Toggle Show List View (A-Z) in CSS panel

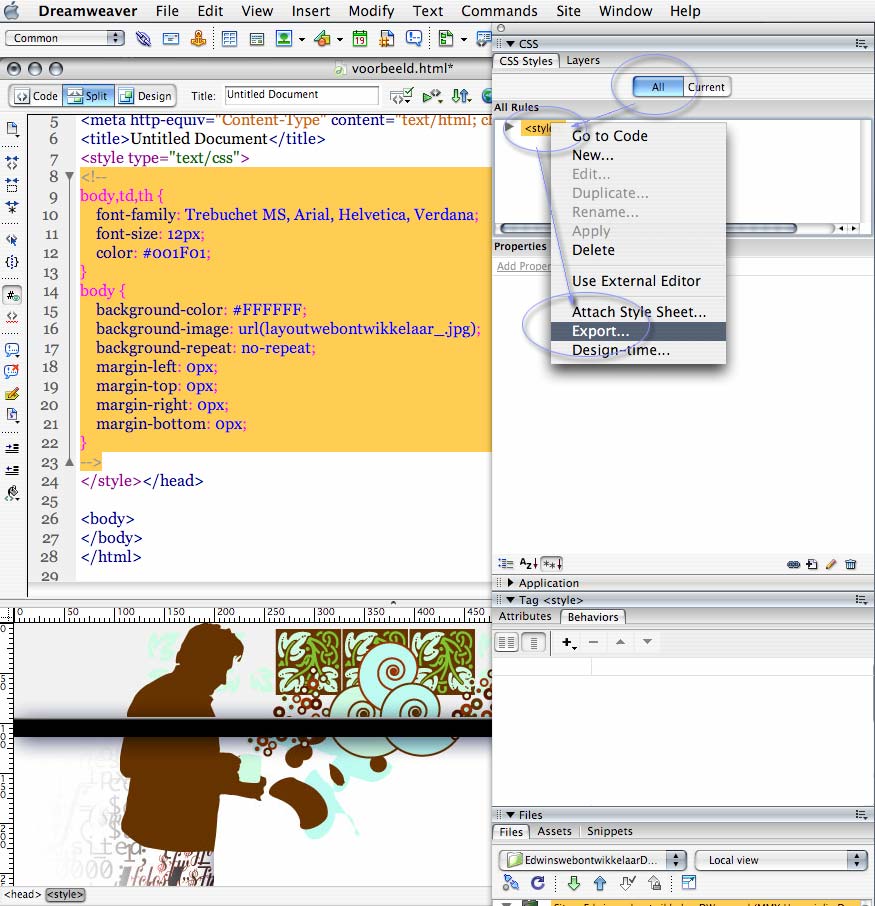tap(528, 563)
